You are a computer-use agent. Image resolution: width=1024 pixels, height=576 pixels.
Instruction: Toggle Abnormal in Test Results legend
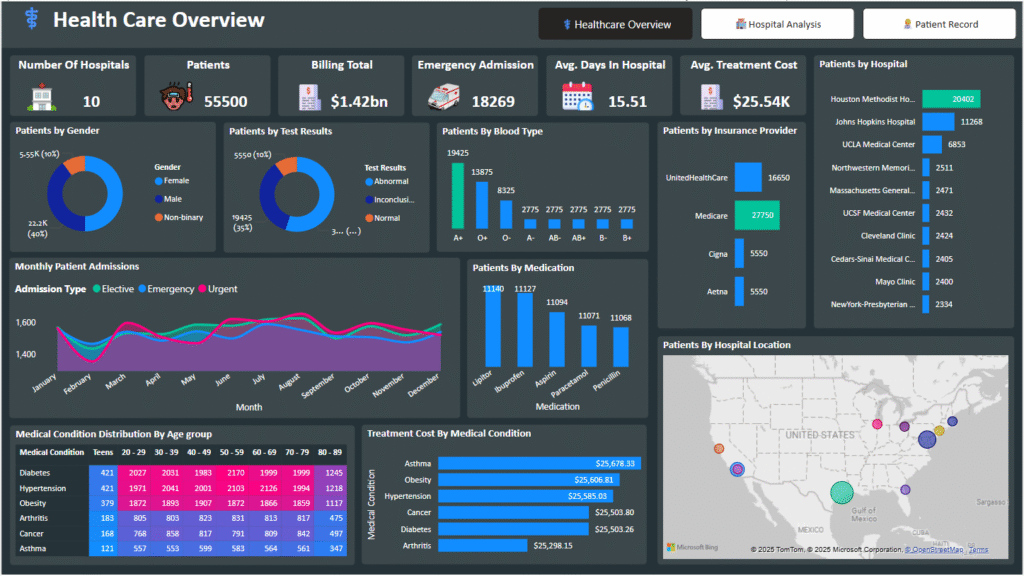click(392, 182)
